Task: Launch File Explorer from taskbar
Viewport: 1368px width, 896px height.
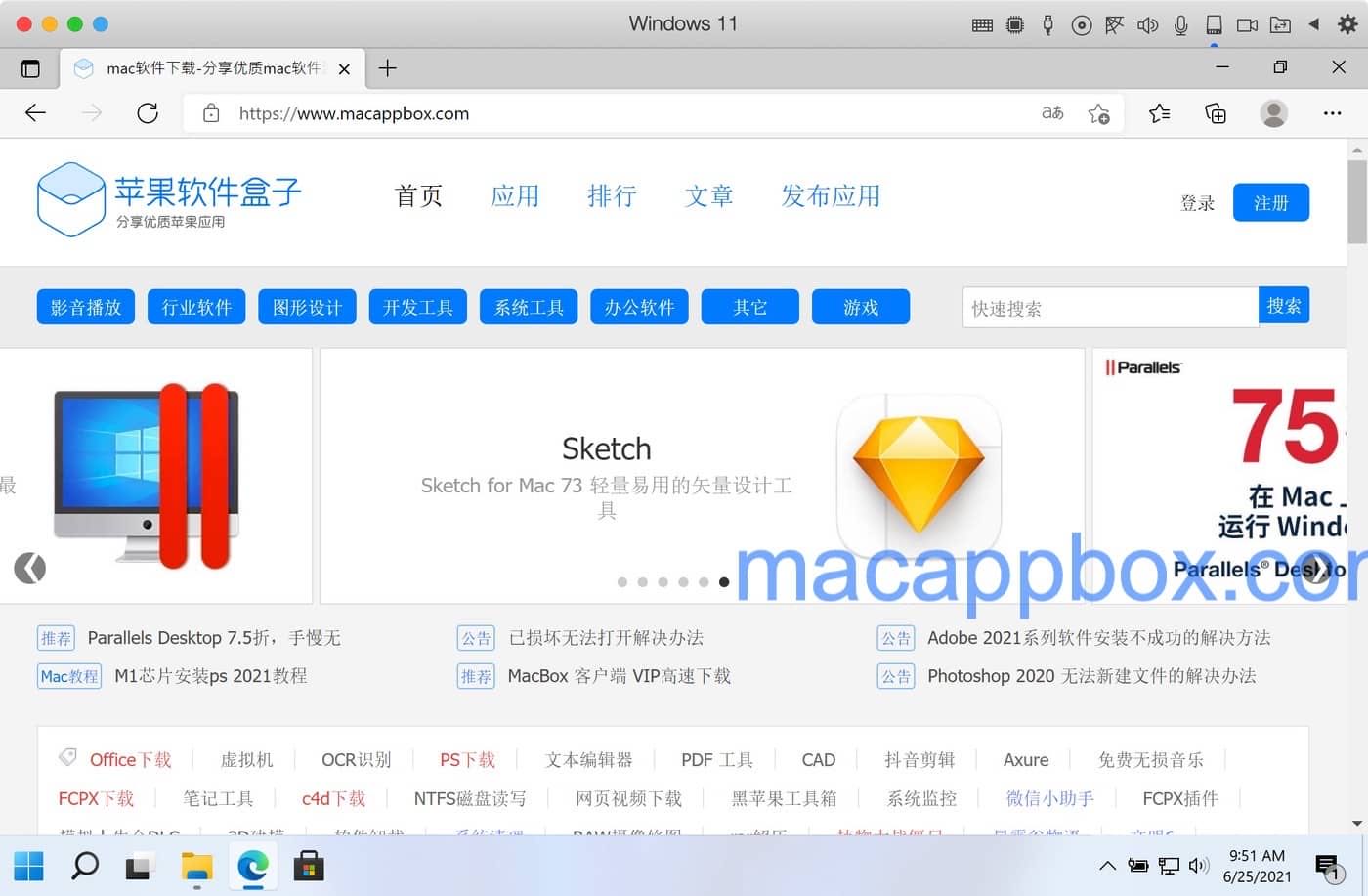Action: point(196,866)
